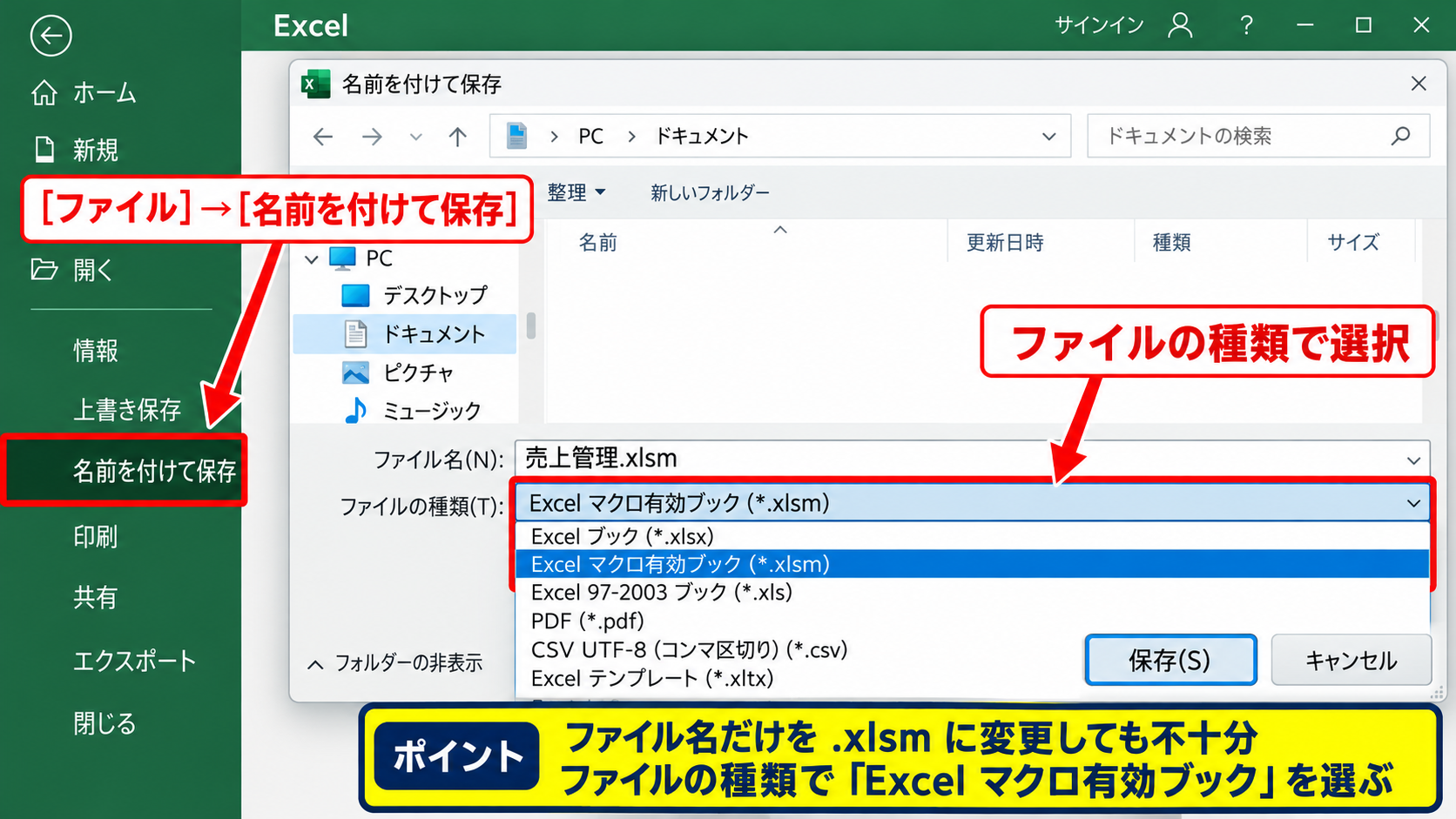Select ミュージック in the folder tree
1456x819 pixels.
[x=413, y=410]
